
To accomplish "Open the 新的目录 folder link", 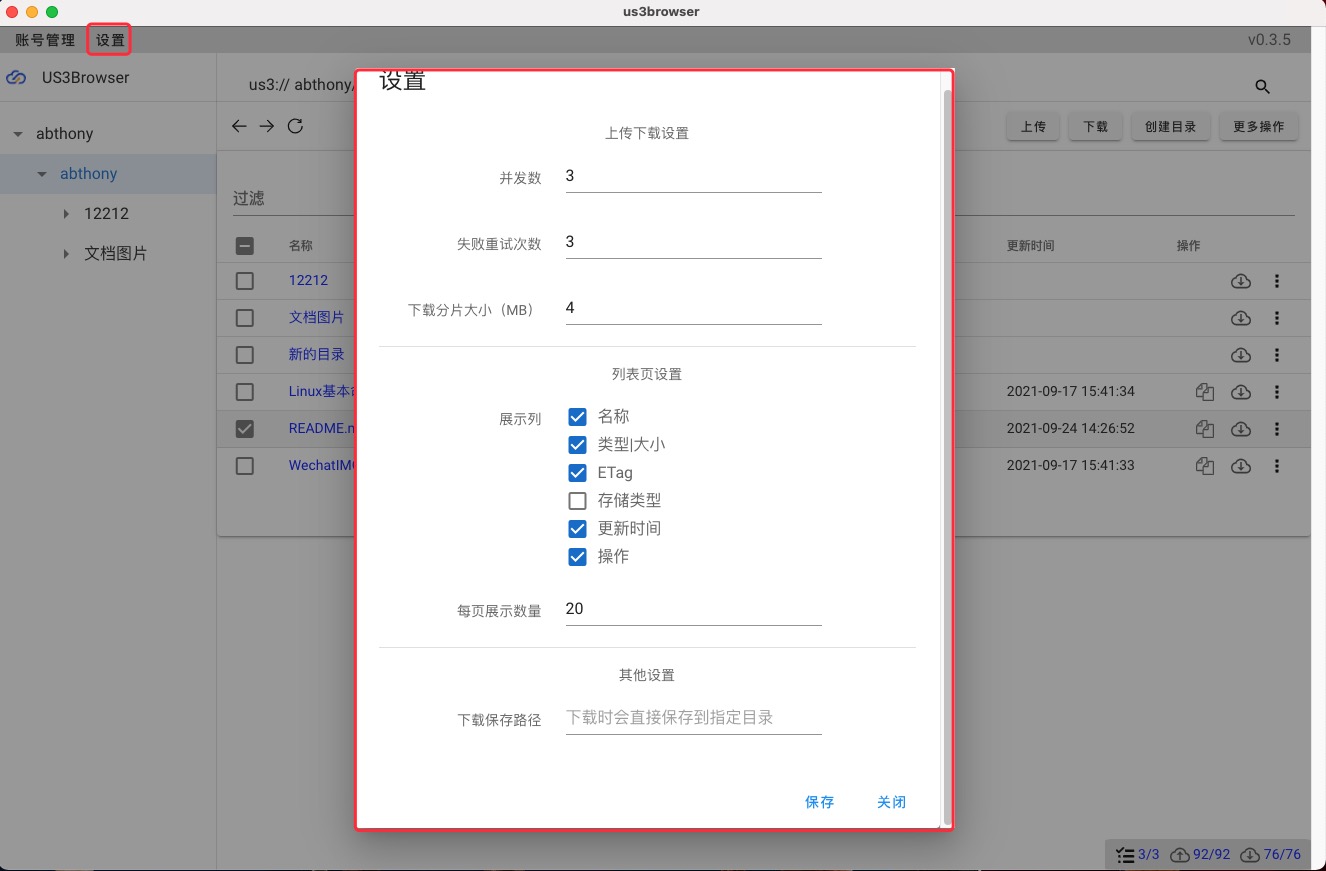I will (x=316, y=355).
